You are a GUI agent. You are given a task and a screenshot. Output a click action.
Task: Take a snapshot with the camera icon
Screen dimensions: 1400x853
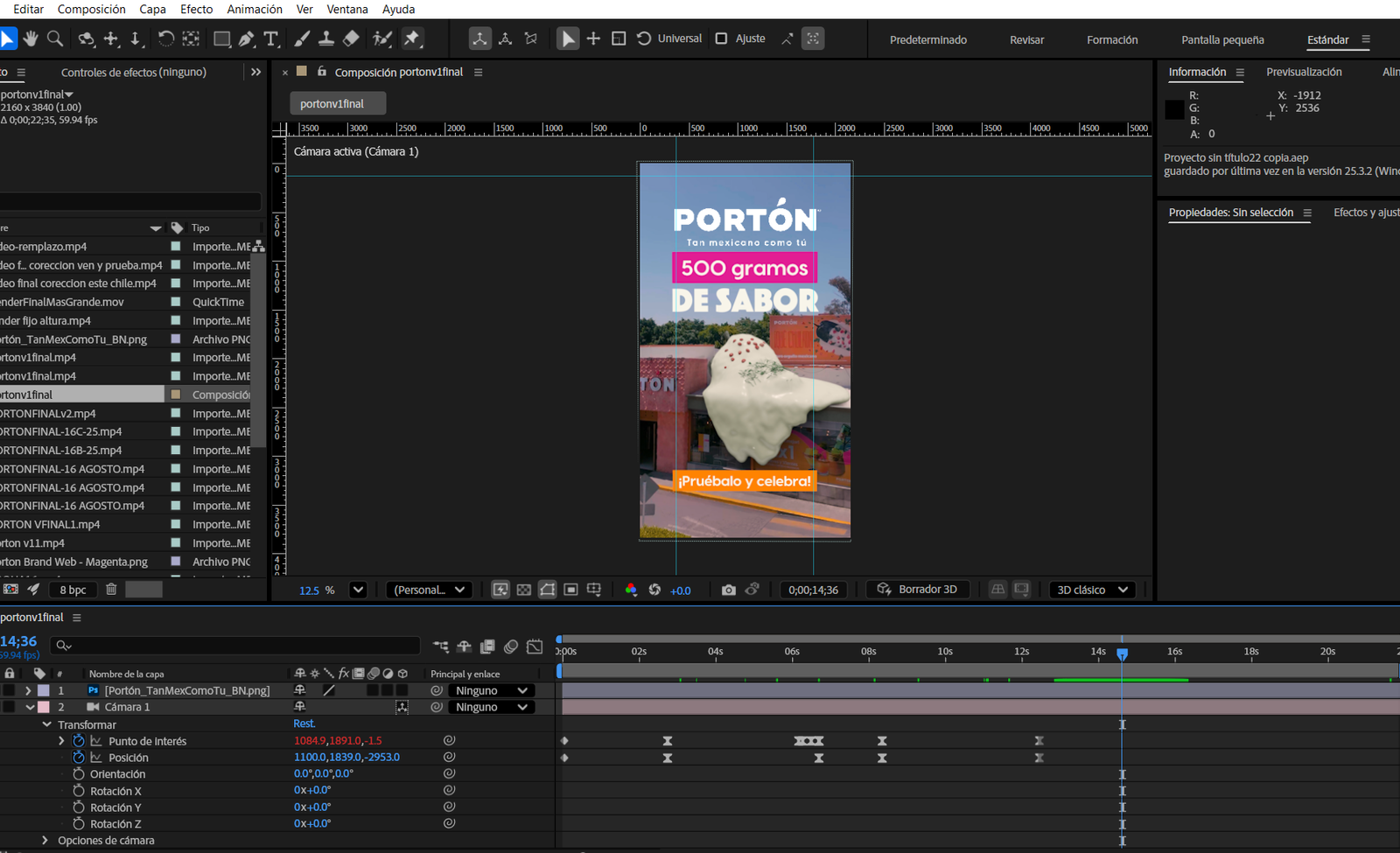click(728, 590)
